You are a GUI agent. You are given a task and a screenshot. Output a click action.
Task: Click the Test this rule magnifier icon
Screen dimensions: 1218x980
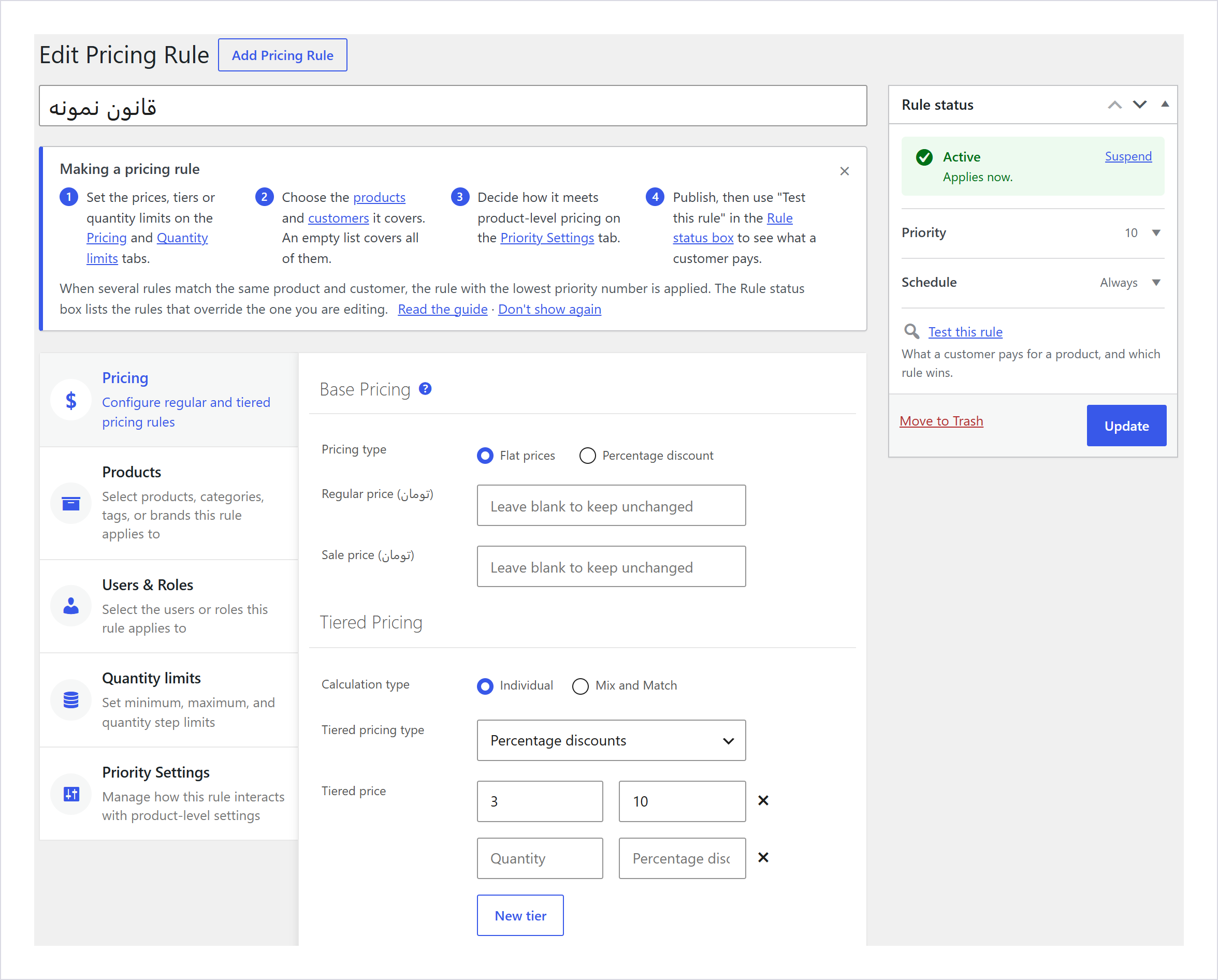click(x=911, y=331)
